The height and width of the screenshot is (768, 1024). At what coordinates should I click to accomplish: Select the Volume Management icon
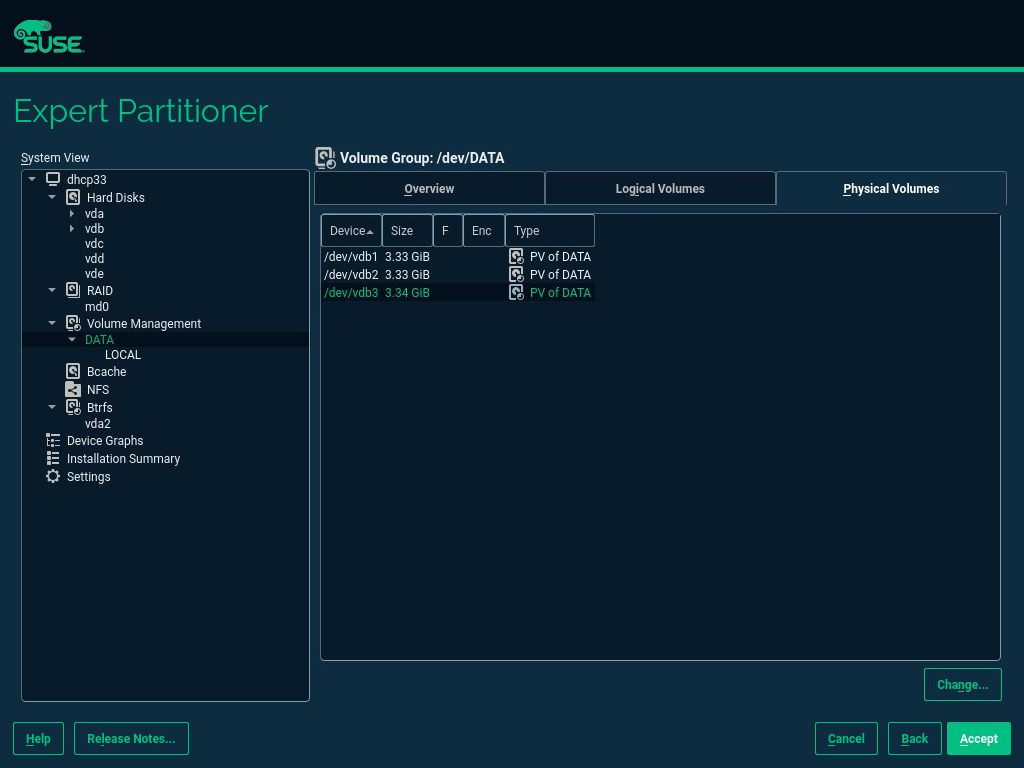pyautogui.click(x=73, y=323)
